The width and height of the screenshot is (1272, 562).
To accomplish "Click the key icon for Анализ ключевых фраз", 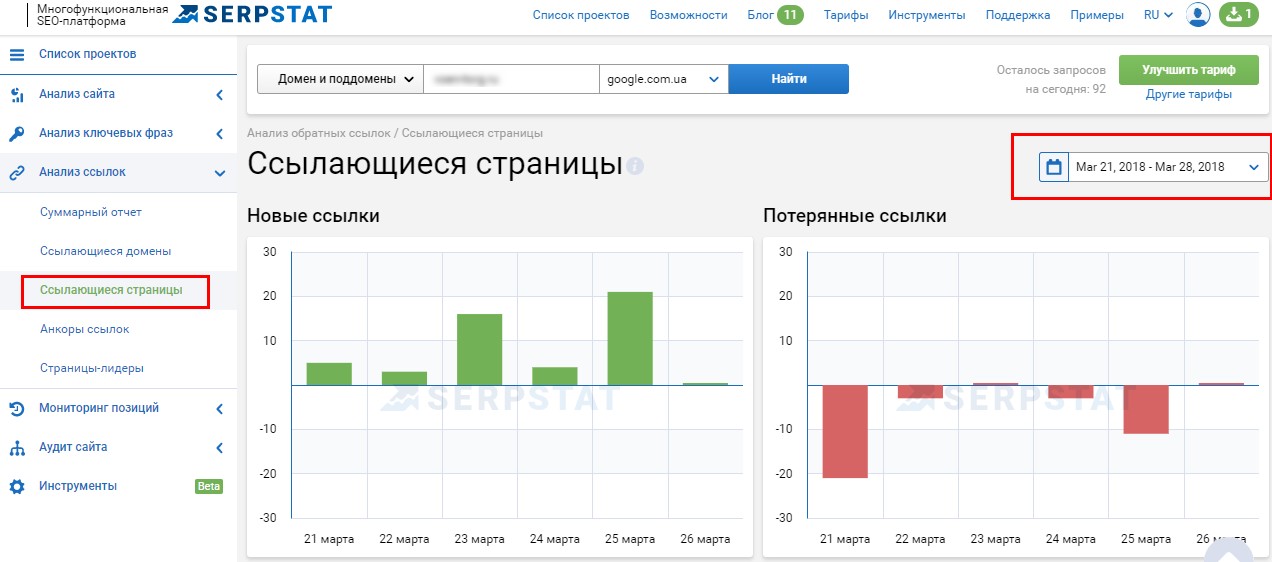I will pos(16,134).
